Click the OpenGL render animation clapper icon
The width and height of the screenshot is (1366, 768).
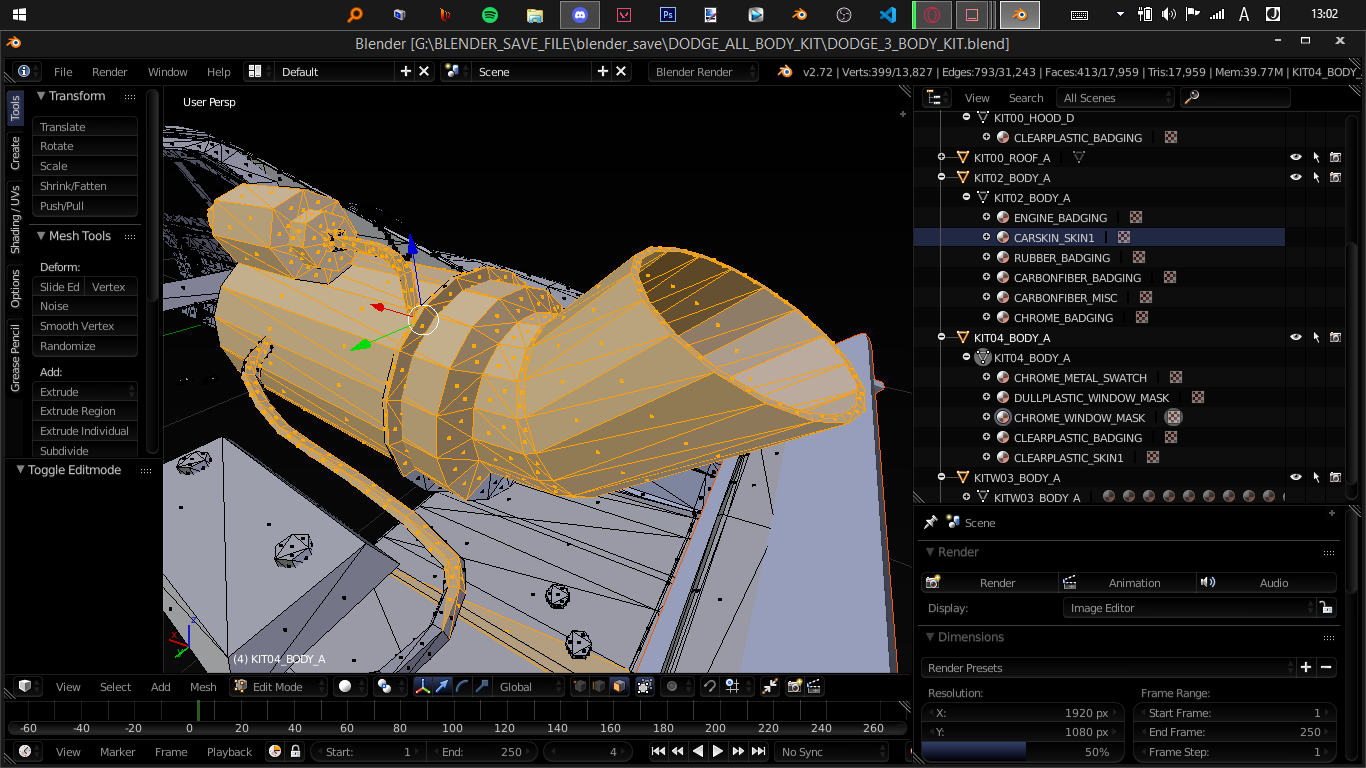coord(815,686)
